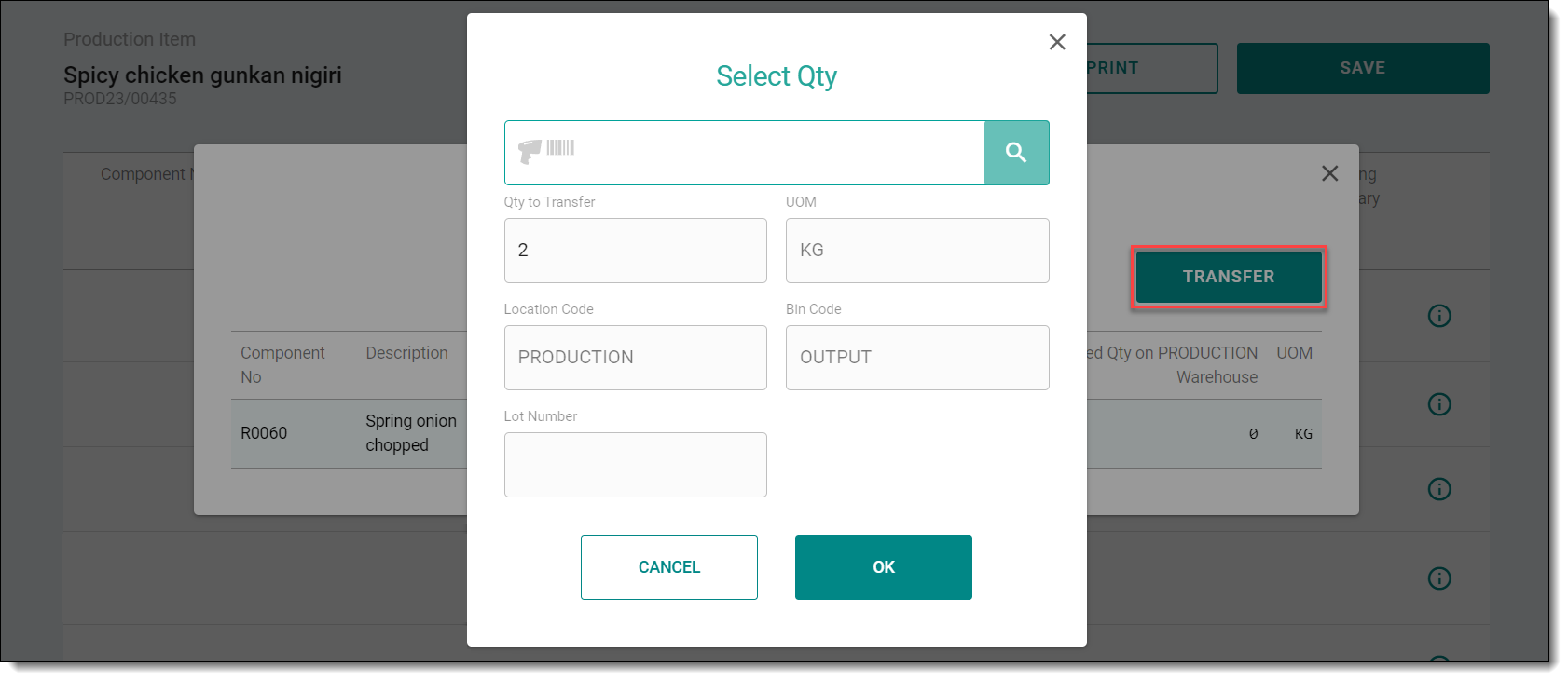Close the Select Qty dialog
The image size is (1568, 681).
1056,42
